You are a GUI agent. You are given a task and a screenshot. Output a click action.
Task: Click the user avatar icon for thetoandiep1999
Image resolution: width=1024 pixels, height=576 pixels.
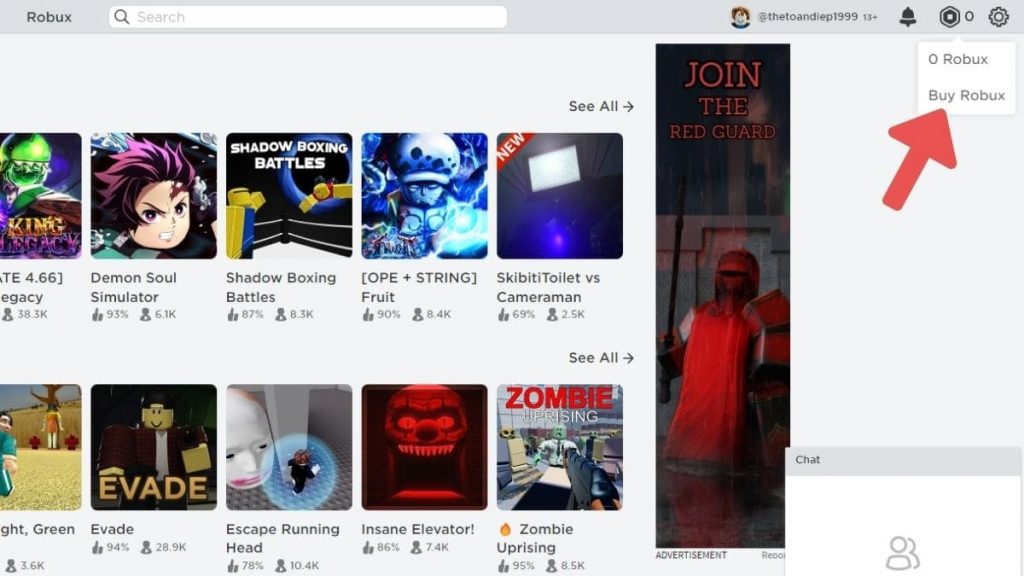[x=740, y=17]
